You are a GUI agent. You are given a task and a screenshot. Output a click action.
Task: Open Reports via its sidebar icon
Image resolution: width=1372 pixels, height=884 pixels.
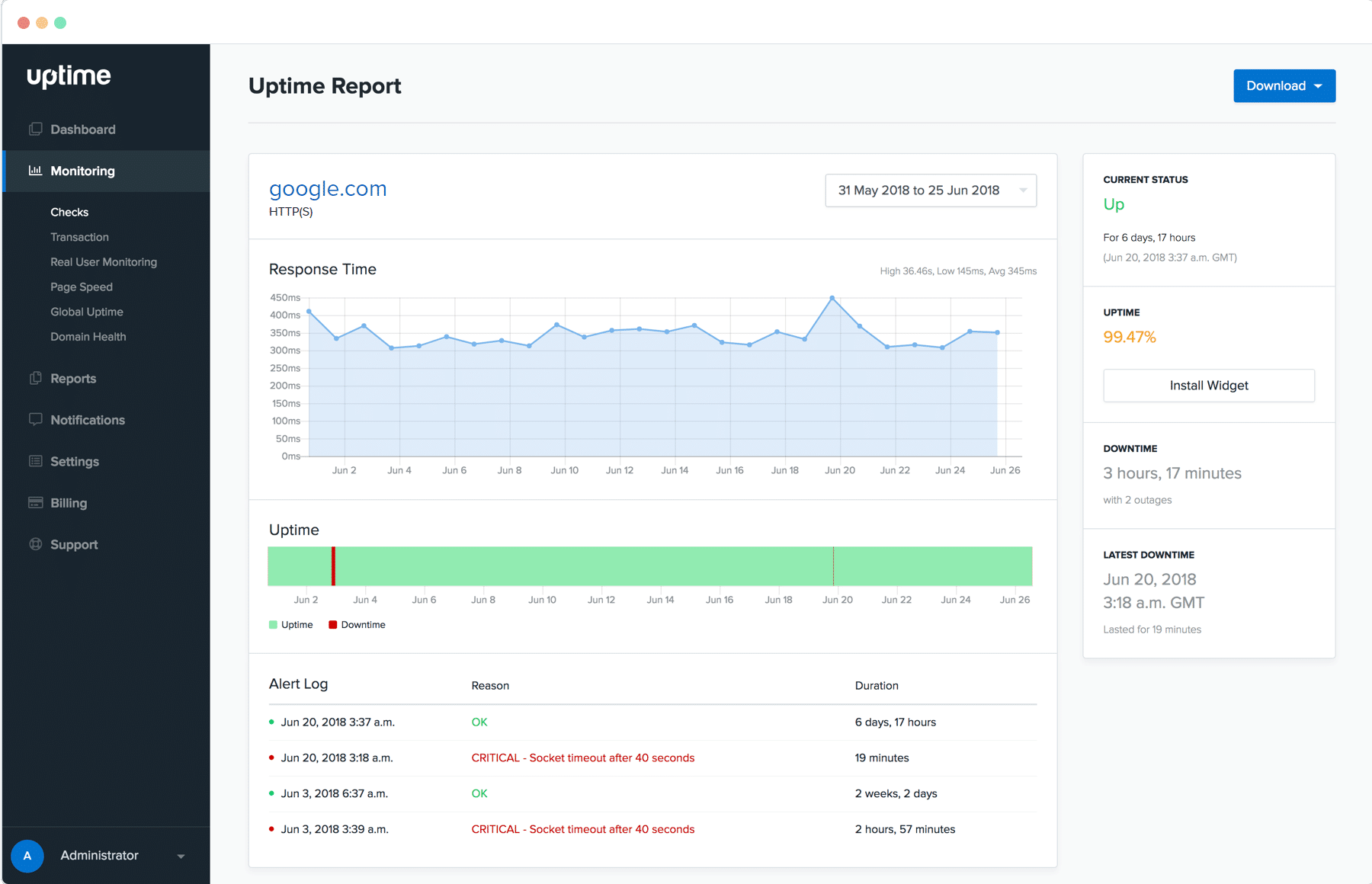[x=36, y=378]
